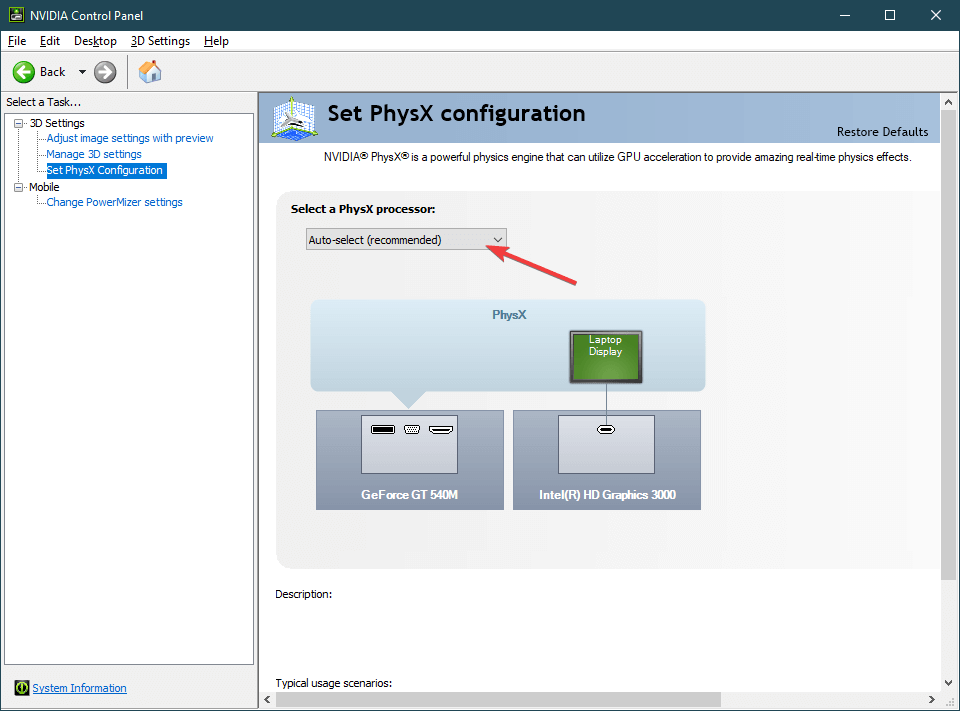Click the Laptop Display monitor icon
The height and width of the screenshot is (711, 960).
click(x=606, y=357)
